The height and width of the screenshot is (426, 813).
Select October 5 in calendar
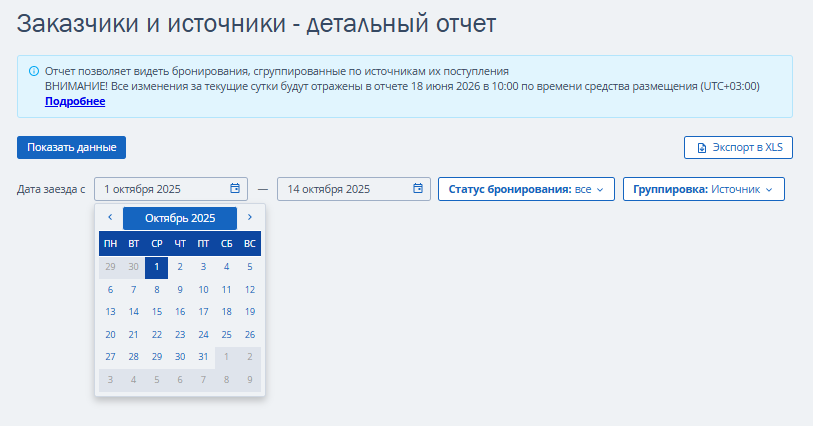[250, 267]
